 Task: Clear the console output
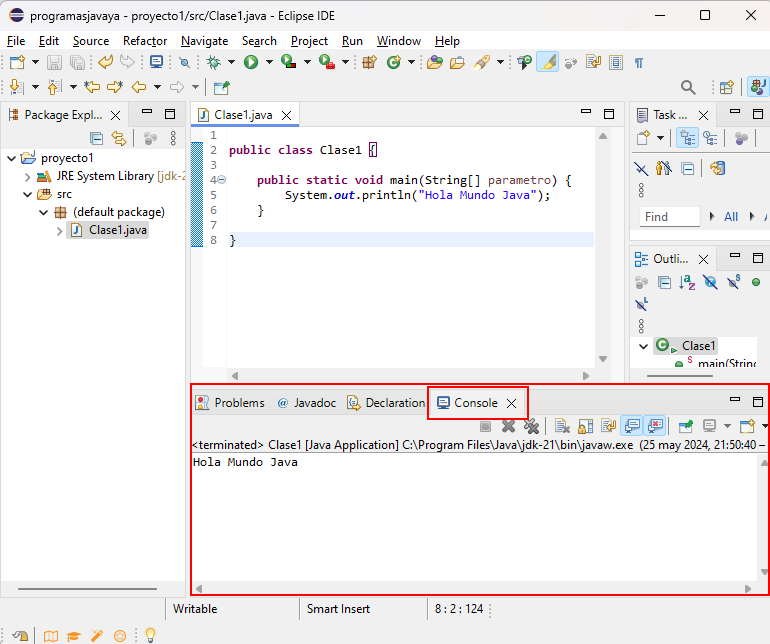click(x=562, y=427)
